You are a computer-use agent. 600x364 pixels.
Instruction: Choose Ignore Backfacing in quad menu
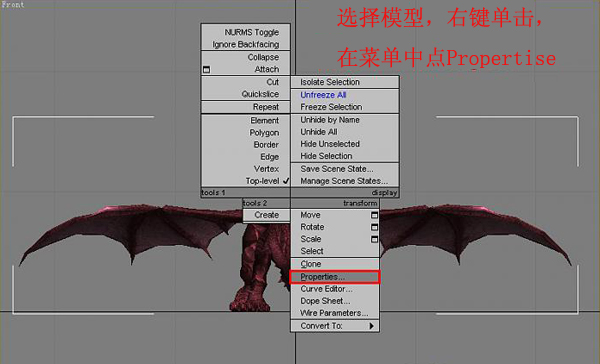pyautogui.click(x=246, y=44)
